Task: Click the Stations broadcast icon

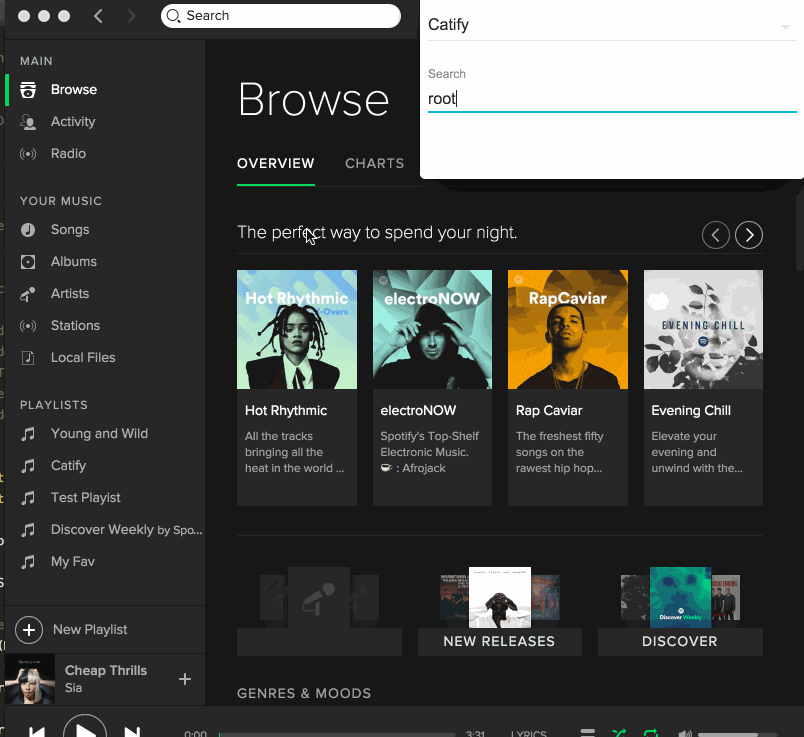Action: (x=28, y=326)
